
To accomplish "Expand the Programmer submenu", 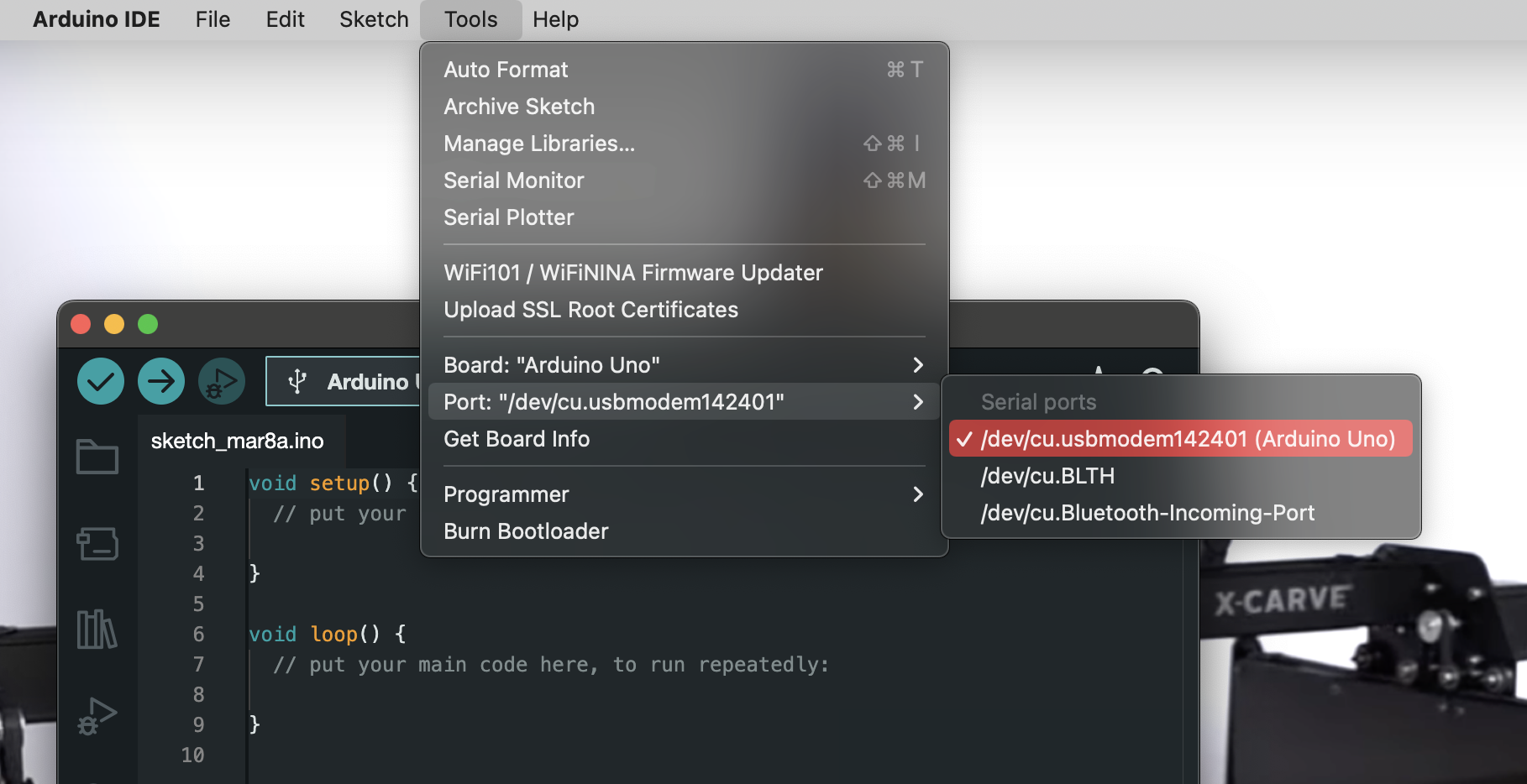I will (684, 494).
